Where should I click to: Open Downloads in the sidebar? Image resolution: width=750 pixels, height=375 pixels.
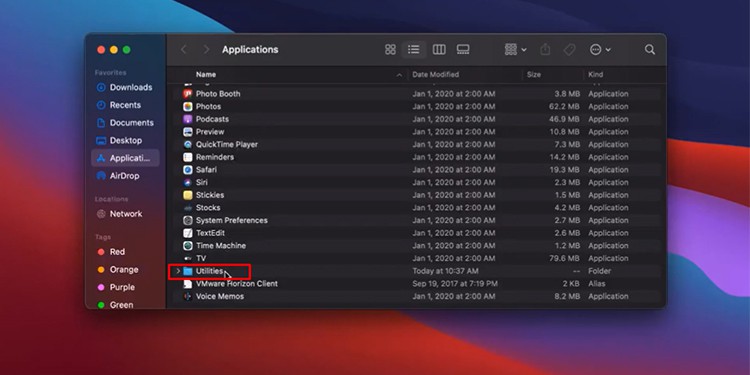(124, 88)
